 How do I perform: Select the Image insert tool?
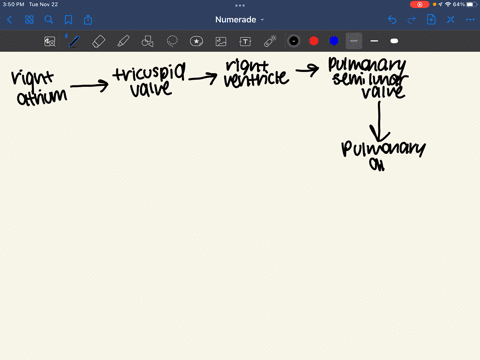click(221, 41)
